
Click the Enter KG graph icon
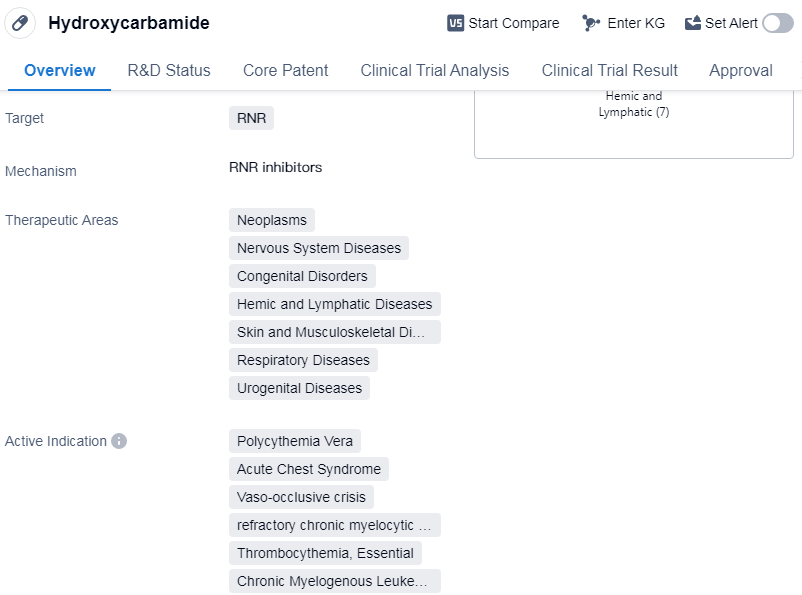[591, 23]
